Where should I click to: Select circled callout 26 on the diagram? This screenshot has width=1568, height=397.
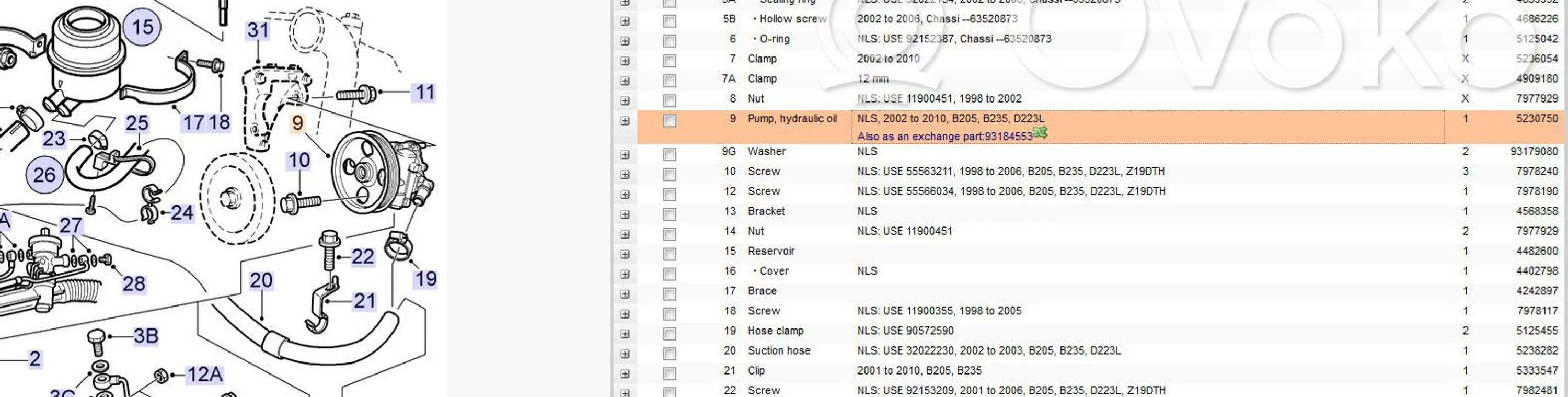click(44, 175)
